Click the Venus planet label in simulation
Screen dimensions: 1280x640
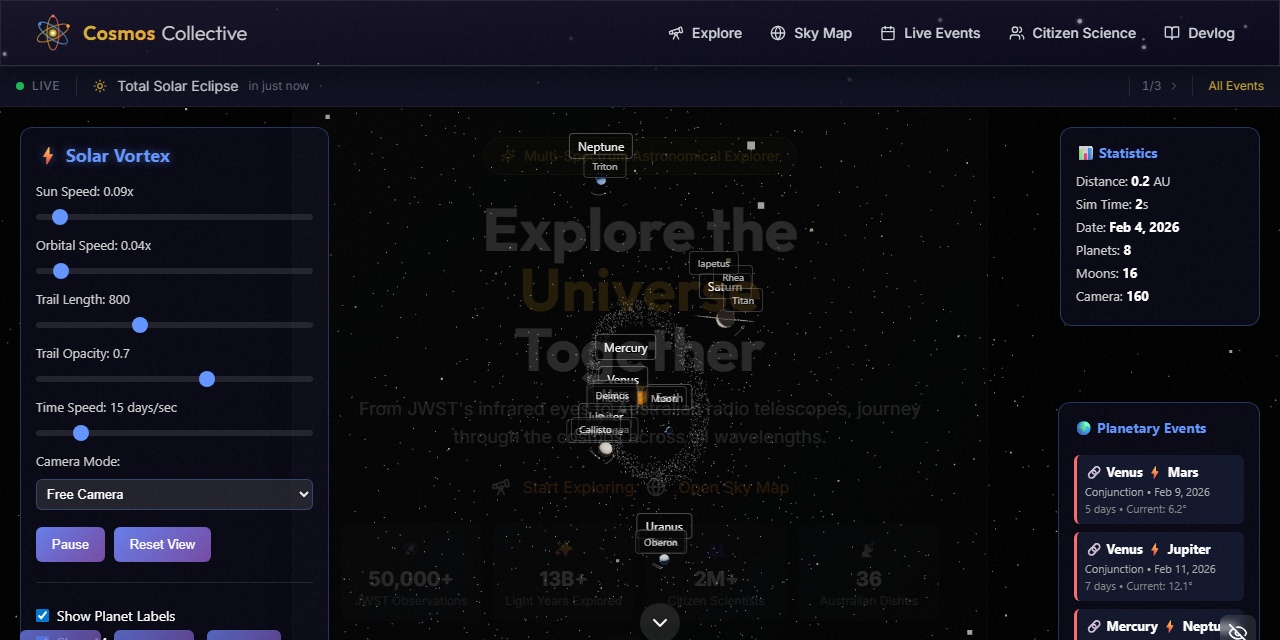pyautogui.click(x=623, y=379)
